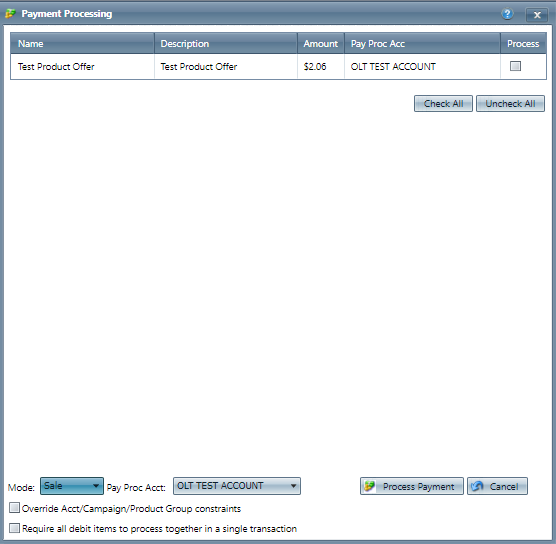Open the Pay Proc Acct dropdown
The height and width of the screenshot is (544, 556).
click(237, 486)
